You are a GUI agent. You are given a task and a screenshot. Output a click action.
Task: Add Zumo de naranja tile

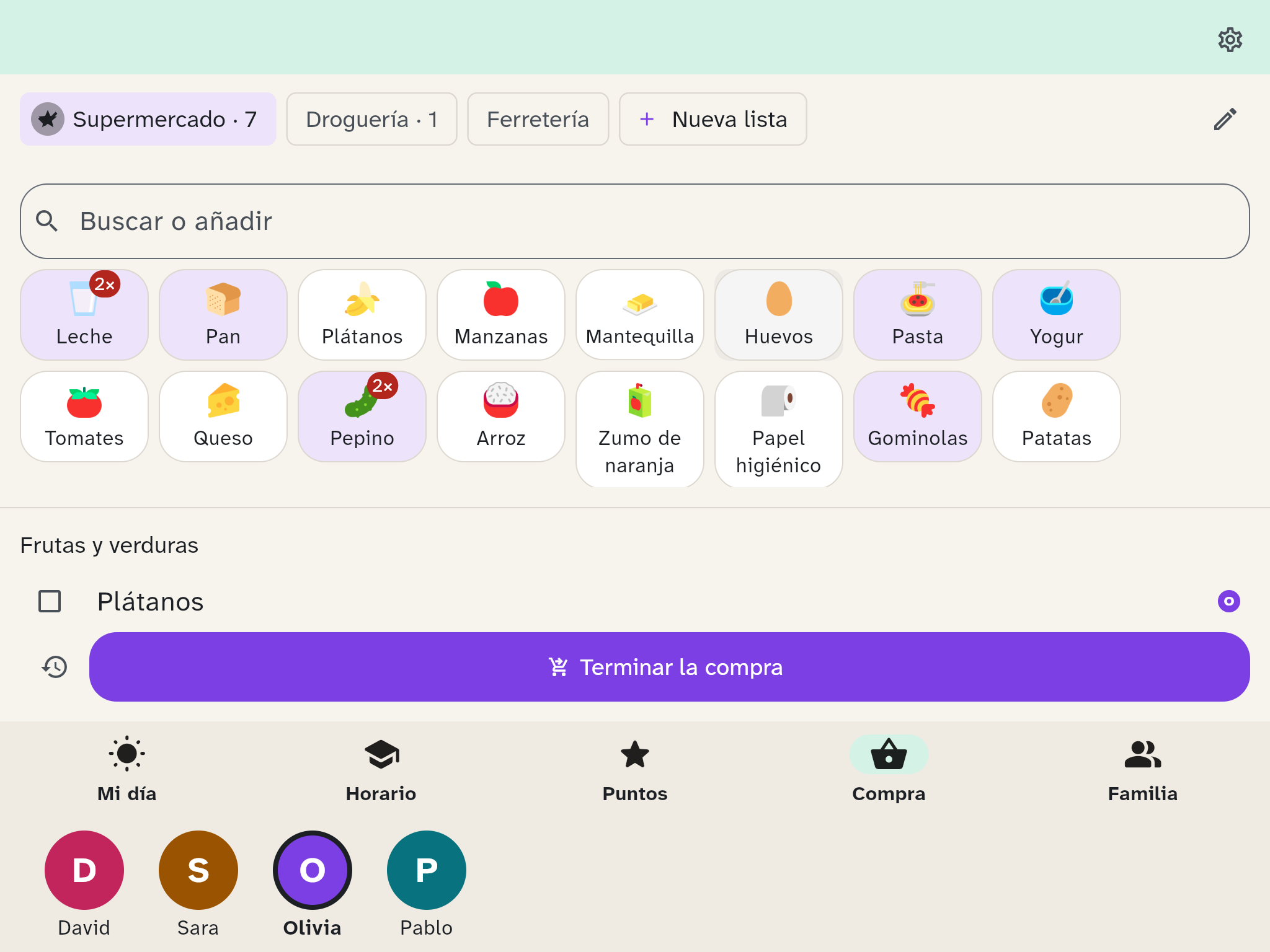(640, 430)
